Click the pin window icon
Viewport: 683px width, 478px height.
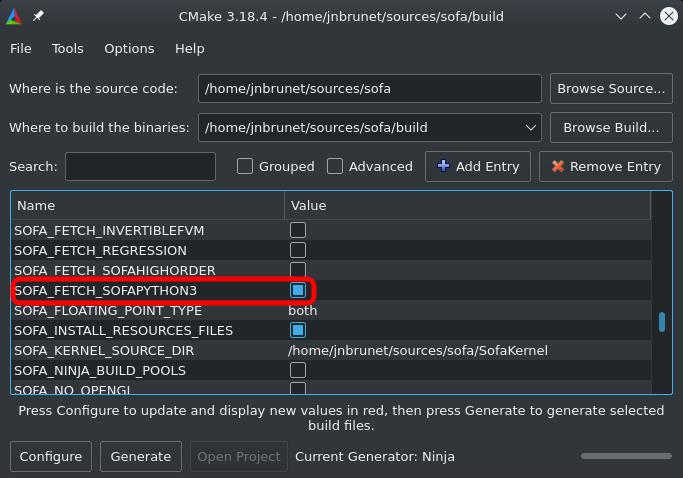click(x=38, y=17)
